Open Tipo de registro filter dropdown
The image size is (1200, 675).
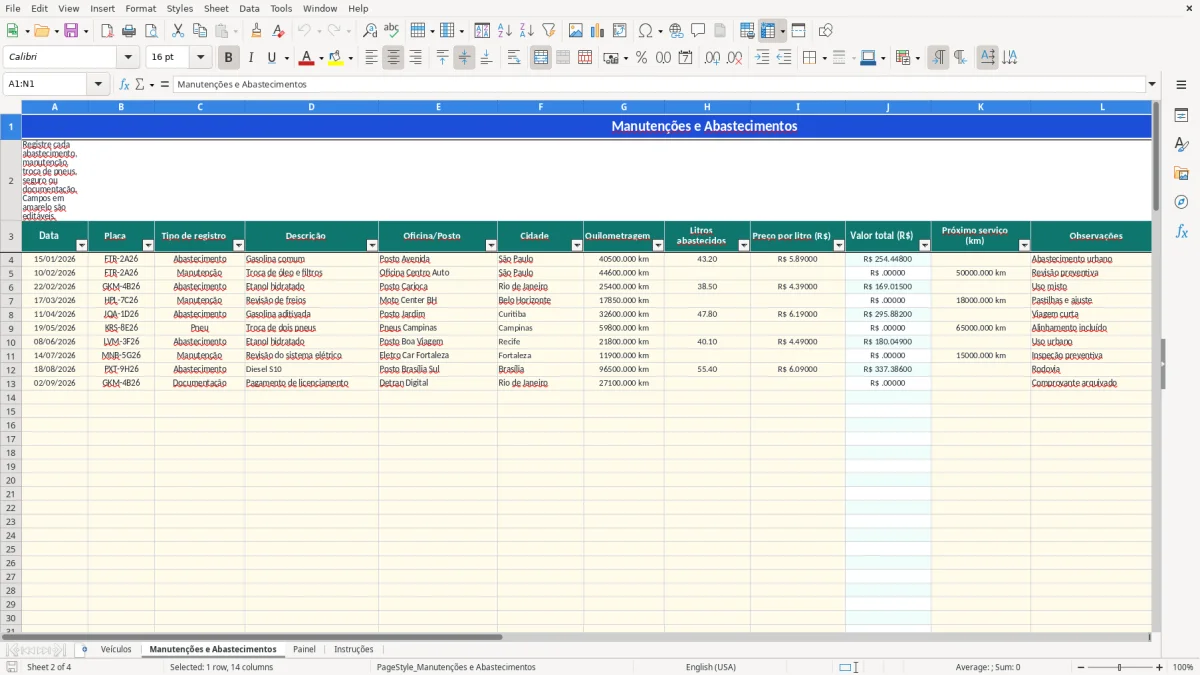(x=238, y=245)
